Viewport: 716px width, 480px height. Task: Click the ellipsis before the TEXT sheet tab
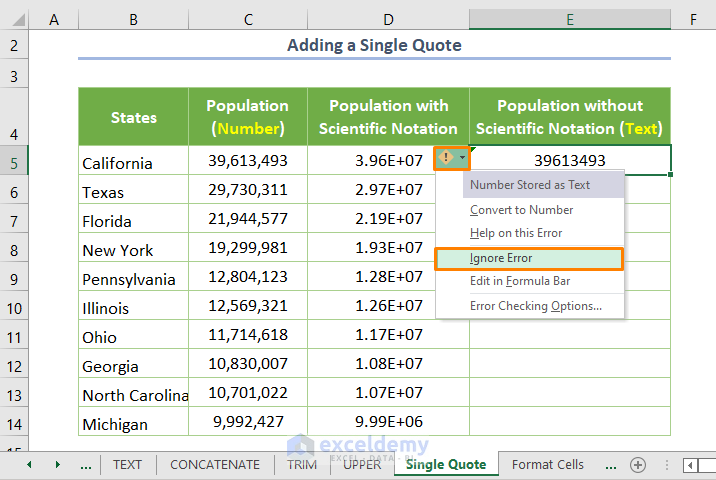(x=85, y=464)
